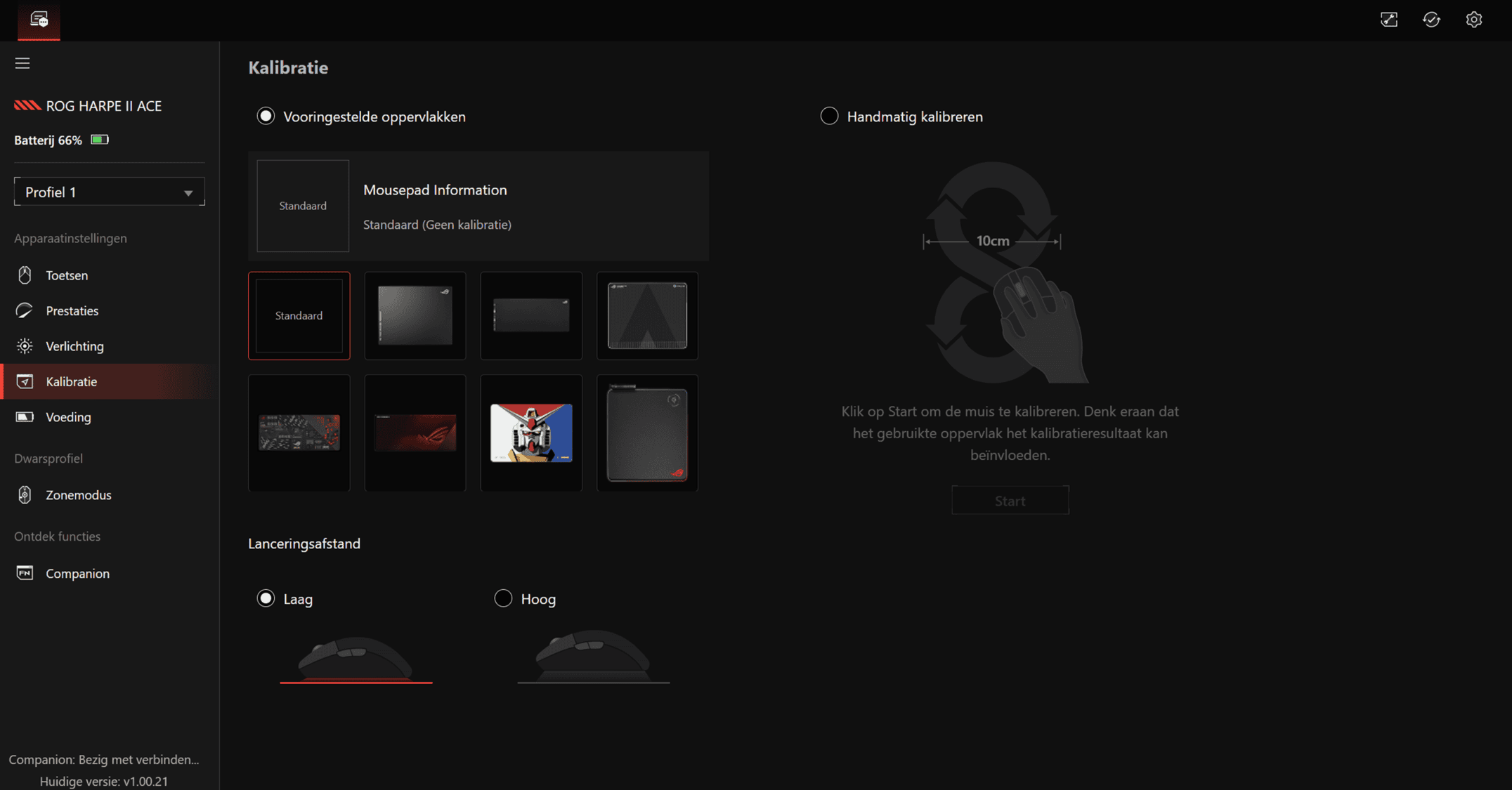This screenshot has width=1512, height=790.
Task: Click the Voeding battery icon
Action: [x=25, y=417]
